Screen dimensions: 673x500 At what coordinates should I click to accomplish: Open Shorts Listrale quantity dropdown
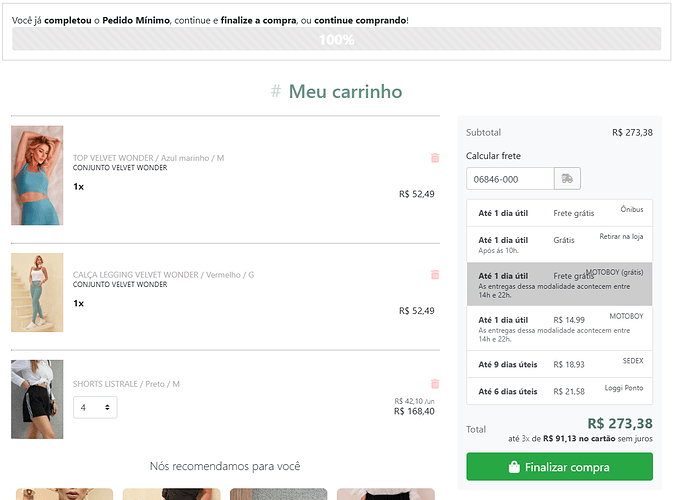coord(95,407)
